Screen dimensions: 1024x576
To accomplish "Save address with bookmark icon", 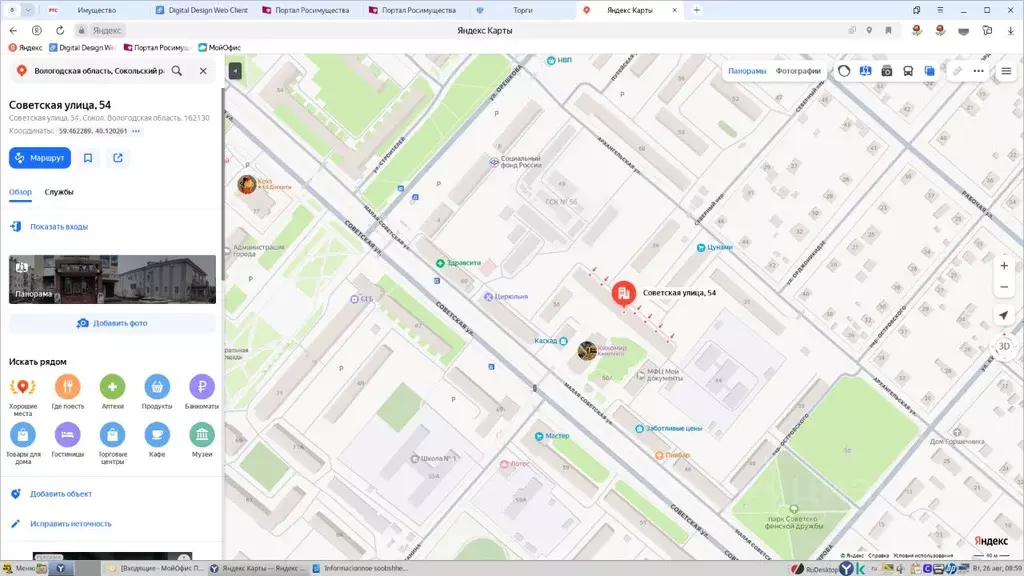I will (x=88, y=158).
